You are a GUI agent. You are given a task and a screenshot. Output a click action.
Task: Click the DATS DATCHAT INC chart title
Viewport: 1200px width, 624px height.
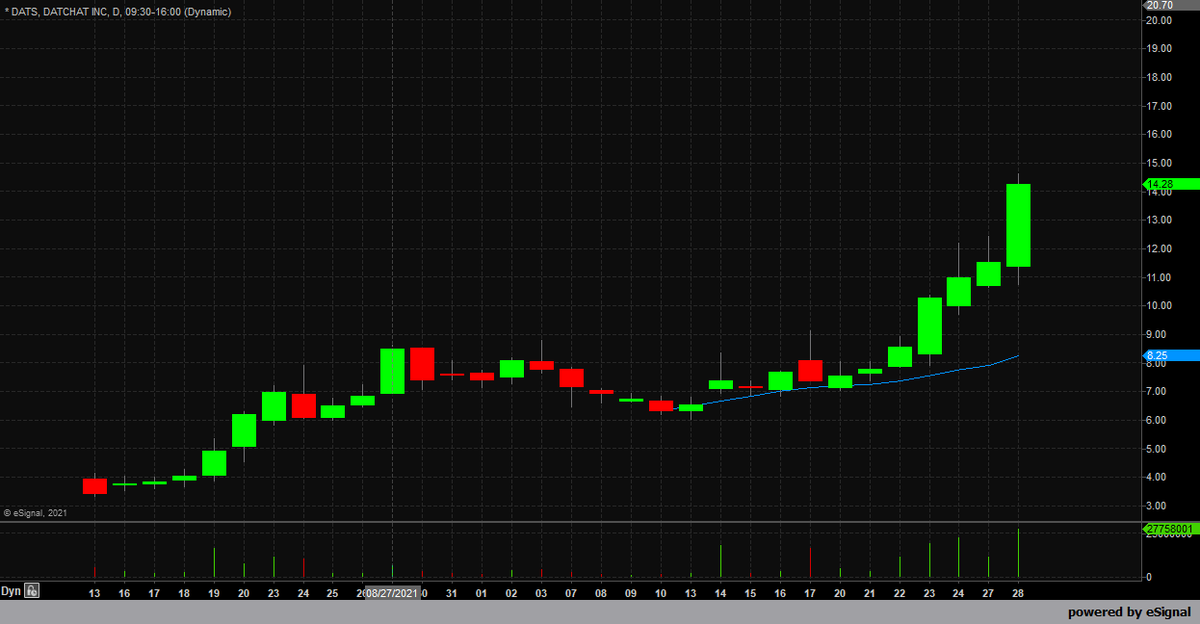(x=118, y=12)
